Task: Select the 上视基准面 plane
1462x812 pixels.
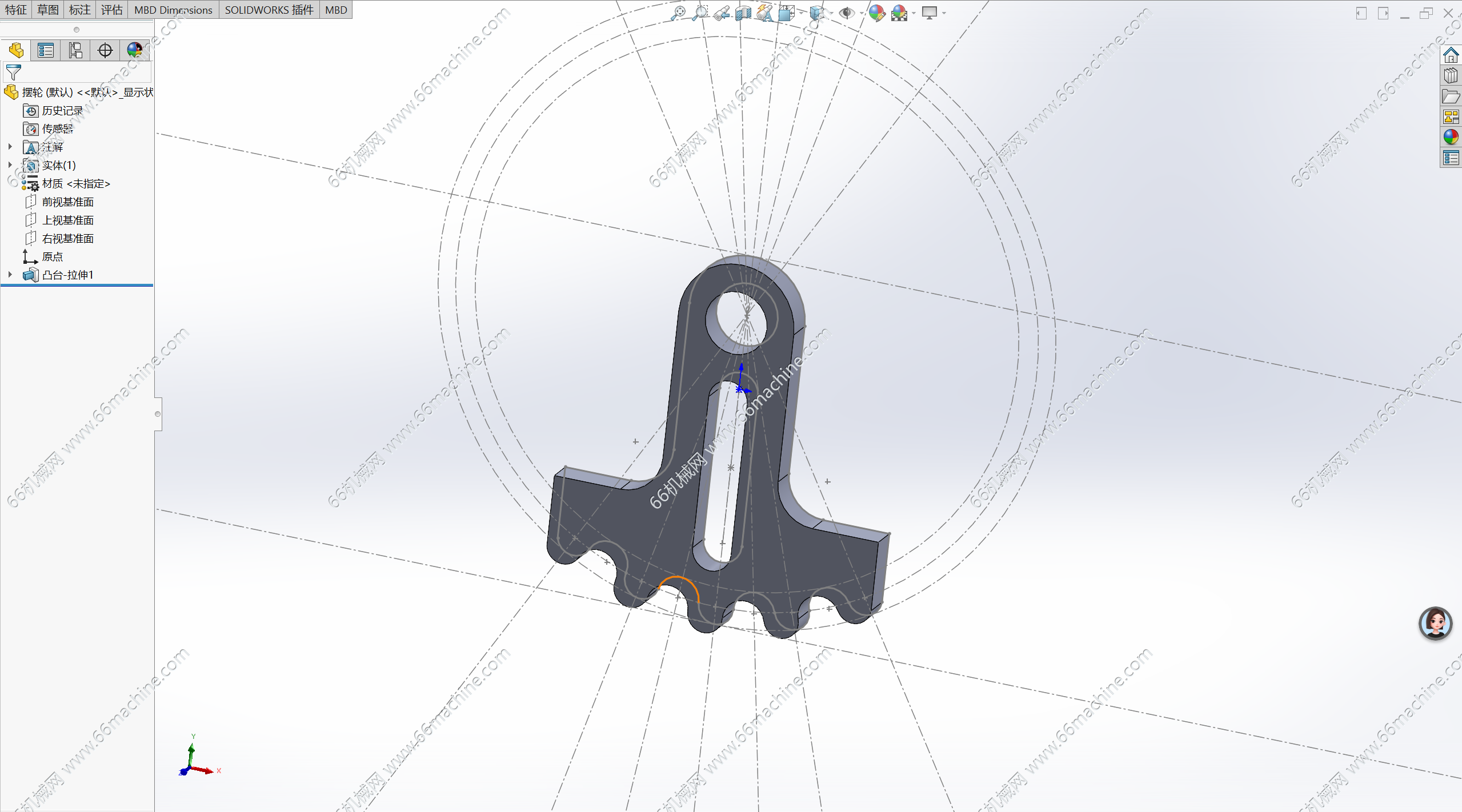Action: click(59, 220)
